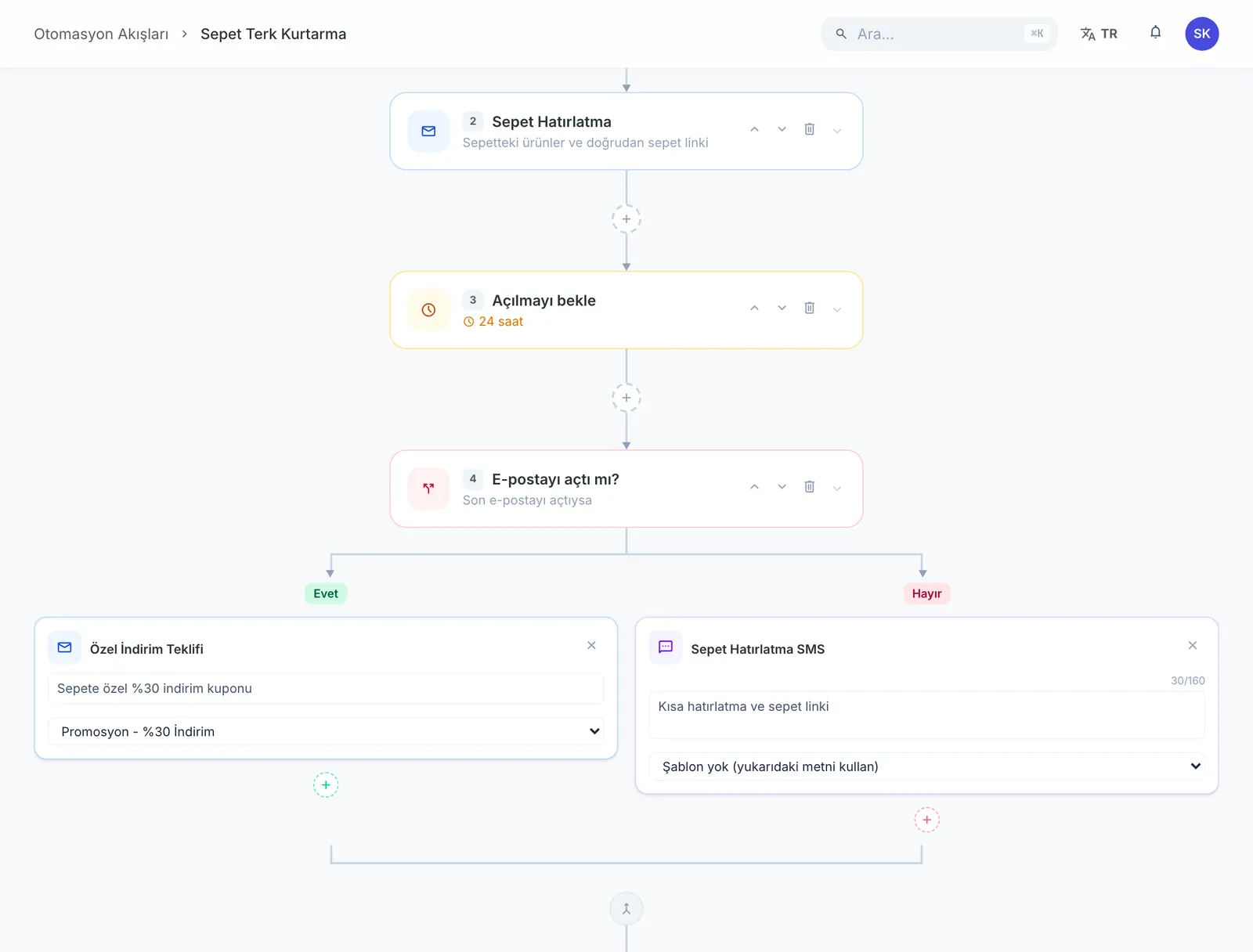Remove the Sepet Hatırlatma SMS card
The image size is (1253, 952).
tap(1192, 645)
